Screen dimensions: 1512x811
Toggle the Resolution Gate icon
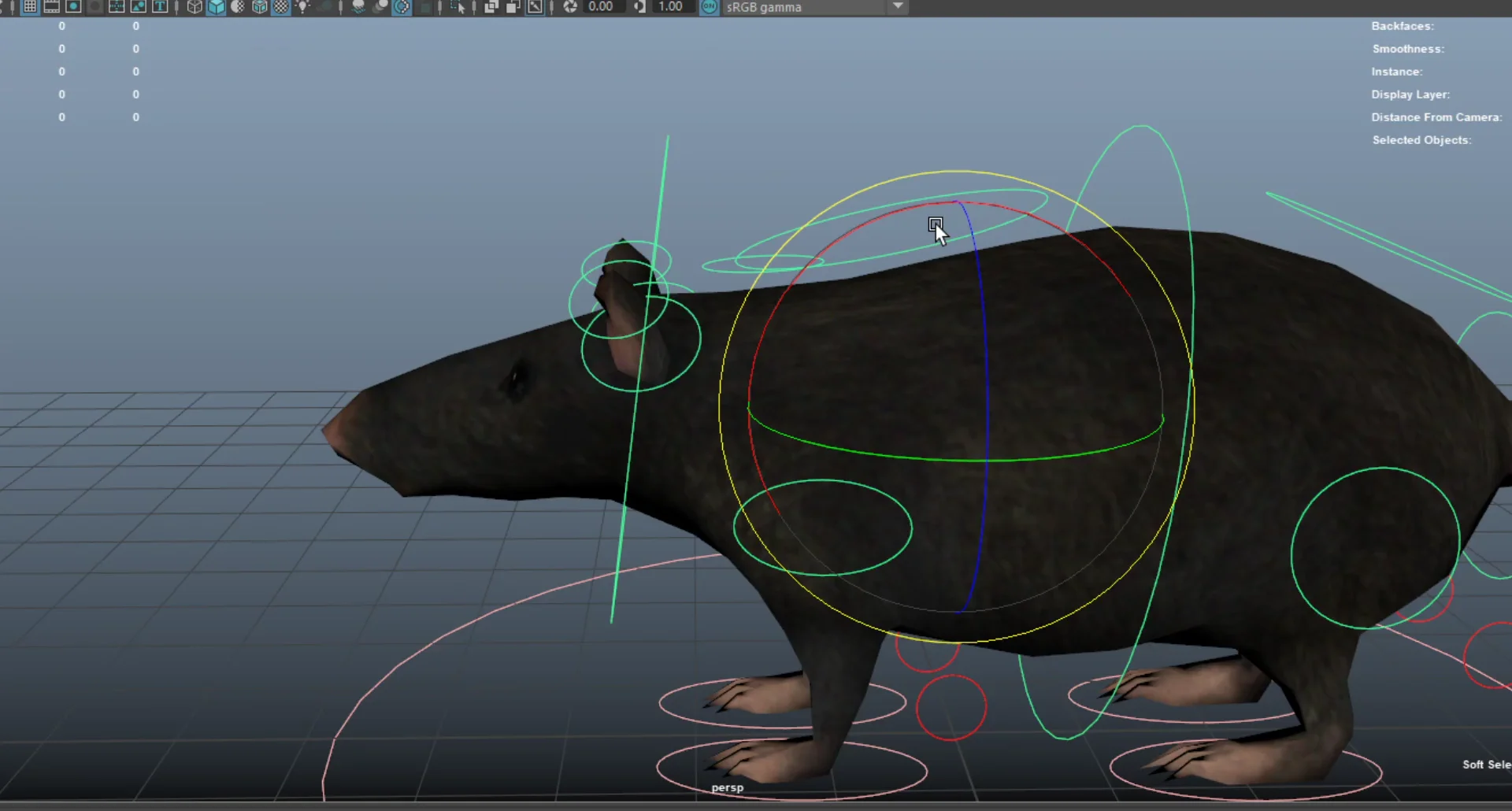pyautogui.click(x=73, y=6)
